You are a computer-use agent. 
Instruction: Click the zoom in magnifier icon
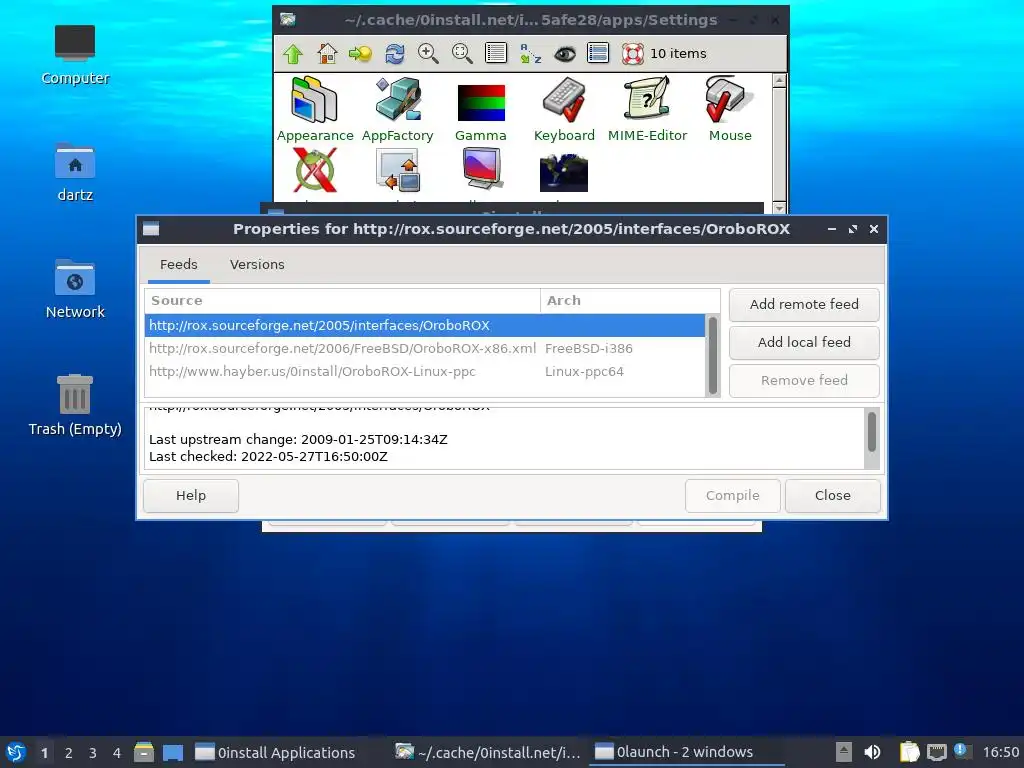(428, 54)
